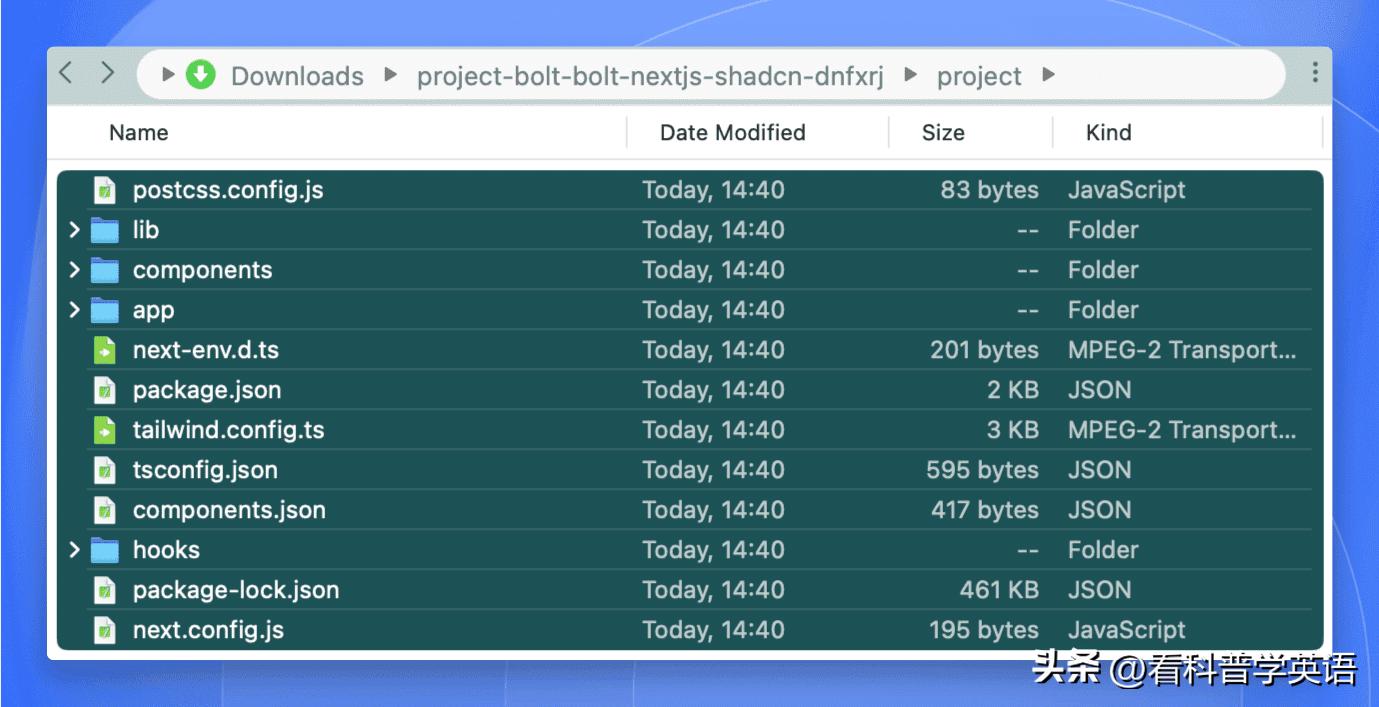1379x707 pixels.
Task: Sort files by Size column header
Action: (x=942, y=133)
